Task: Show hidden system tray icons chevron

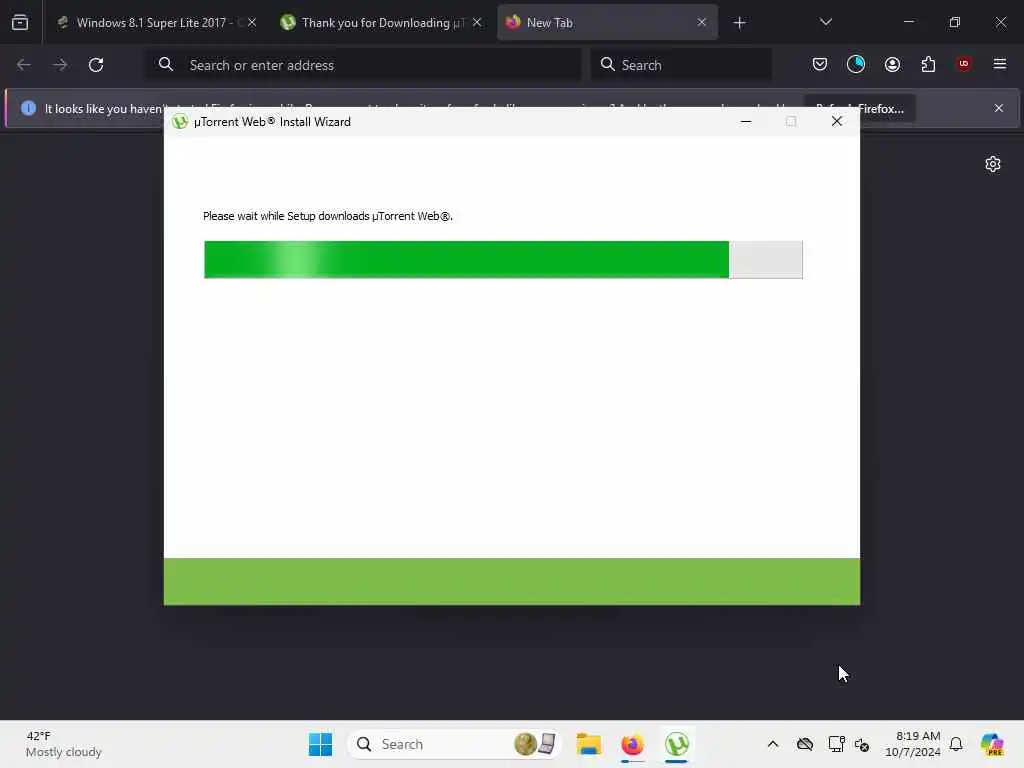Action: click(773, 744)
